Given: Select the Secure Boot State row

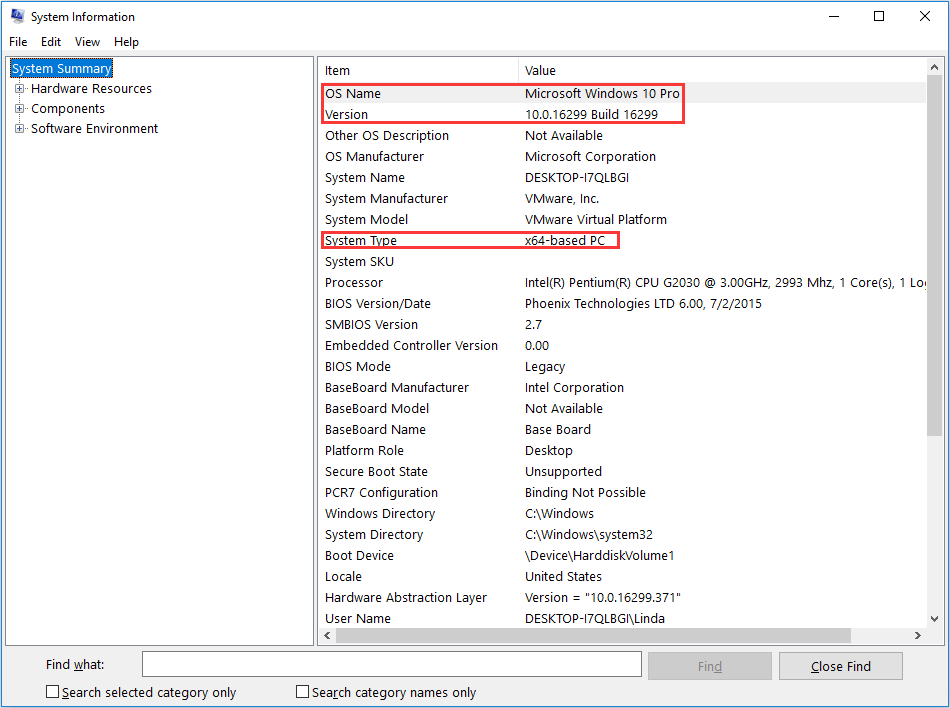Looking at the screenshot, I should [x=622, y=471].
